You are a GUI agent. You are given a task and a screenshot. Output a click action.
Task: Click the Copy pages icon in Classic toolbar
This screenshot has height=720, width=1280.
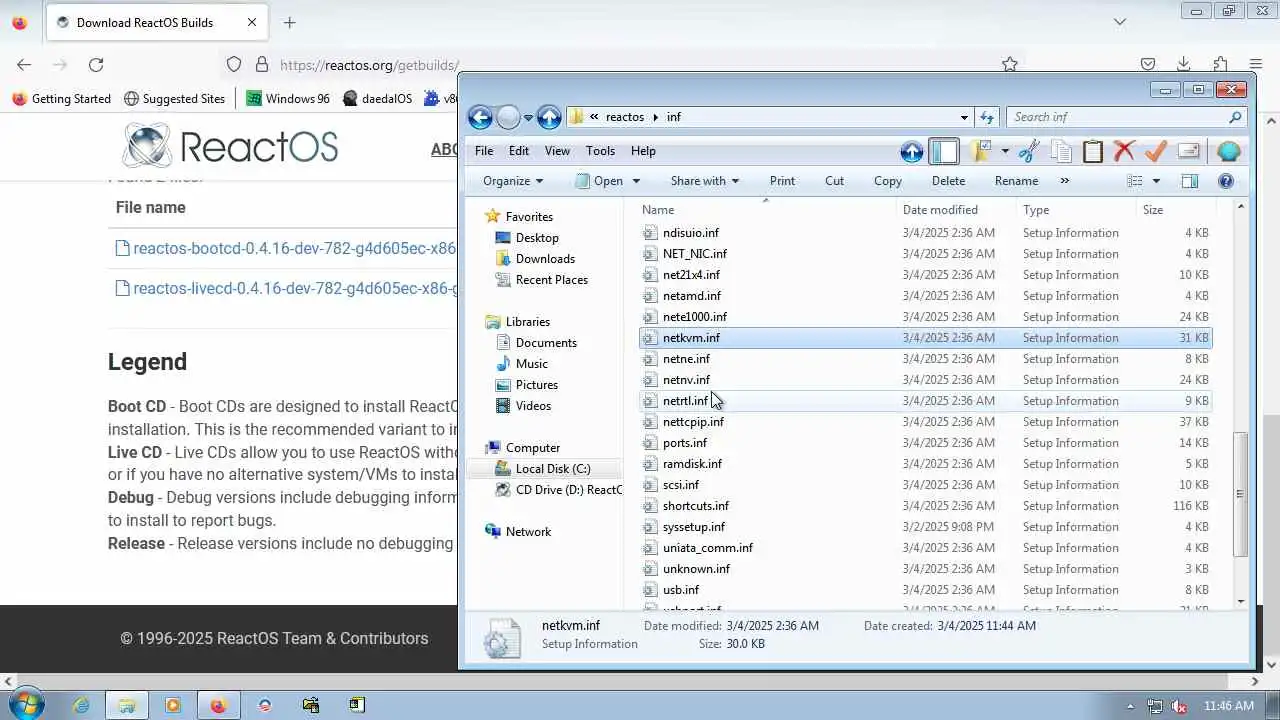1061,151
